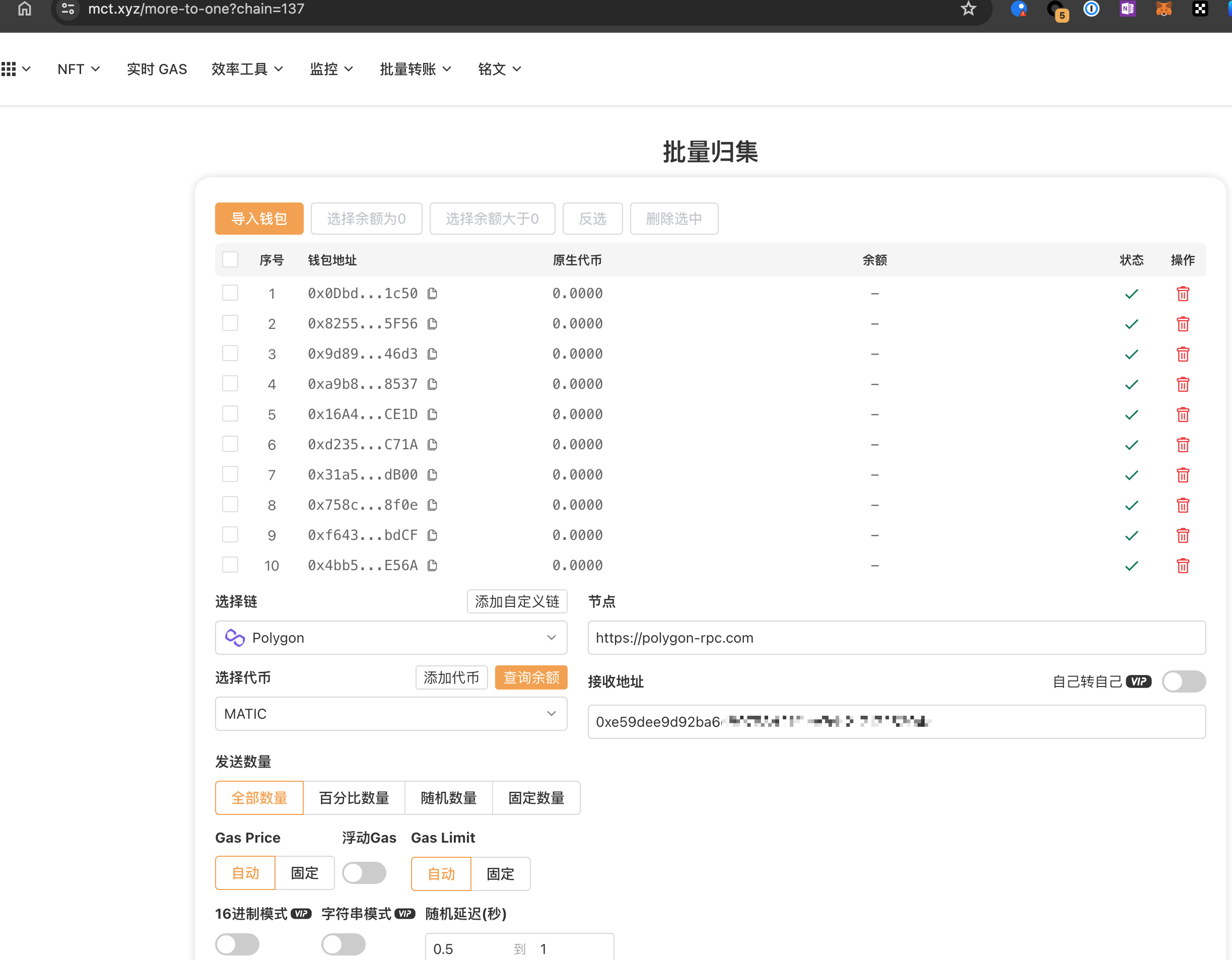Toggle the 自己转自己 VIP switch
This screenshot has width=1232, height=960.
(1184, 681)
